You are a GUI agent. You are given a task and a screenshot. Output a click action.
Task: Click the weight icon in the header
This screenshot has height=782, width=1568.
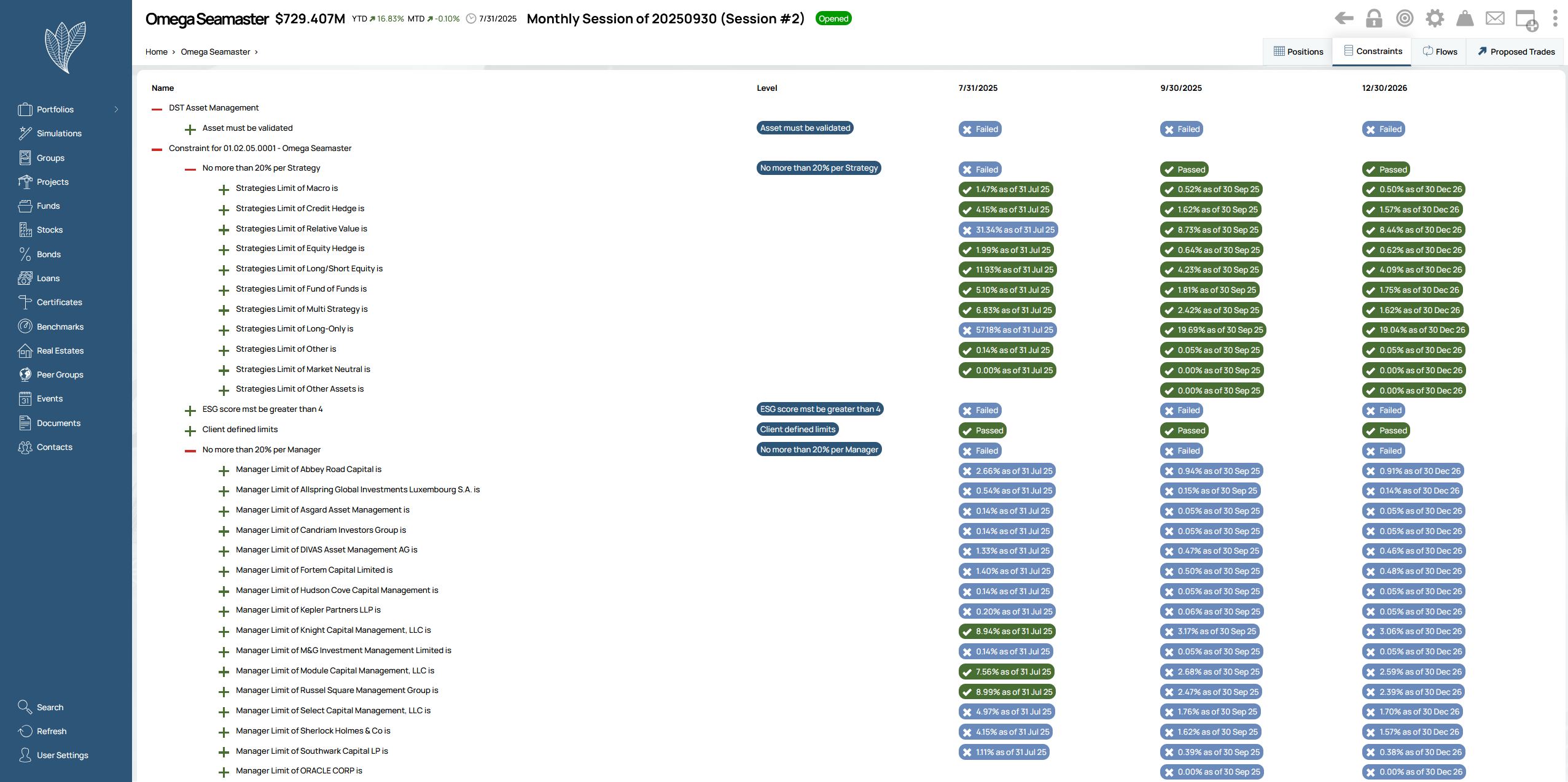point(1465,18)
